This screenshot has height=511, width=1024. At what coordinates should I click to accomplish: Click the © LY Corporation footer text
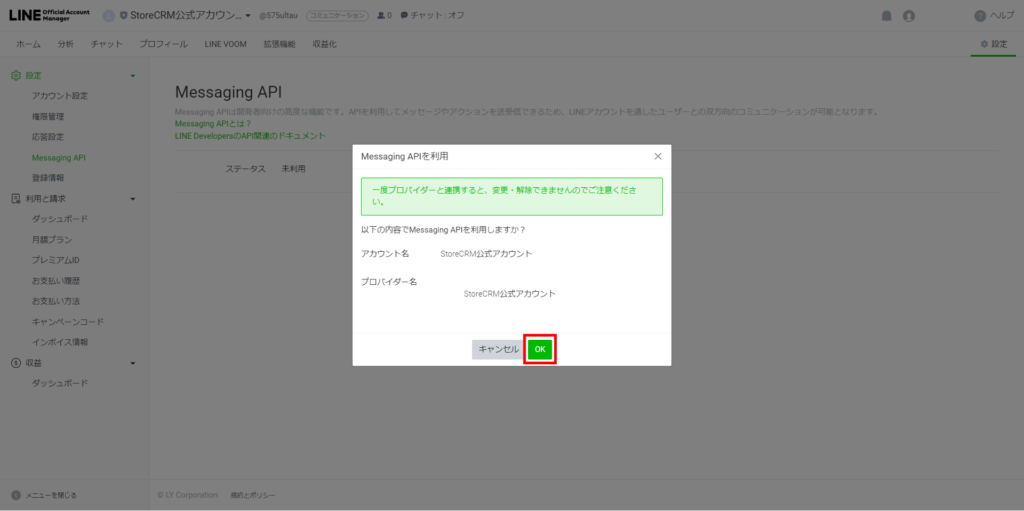tap(189, 495)
